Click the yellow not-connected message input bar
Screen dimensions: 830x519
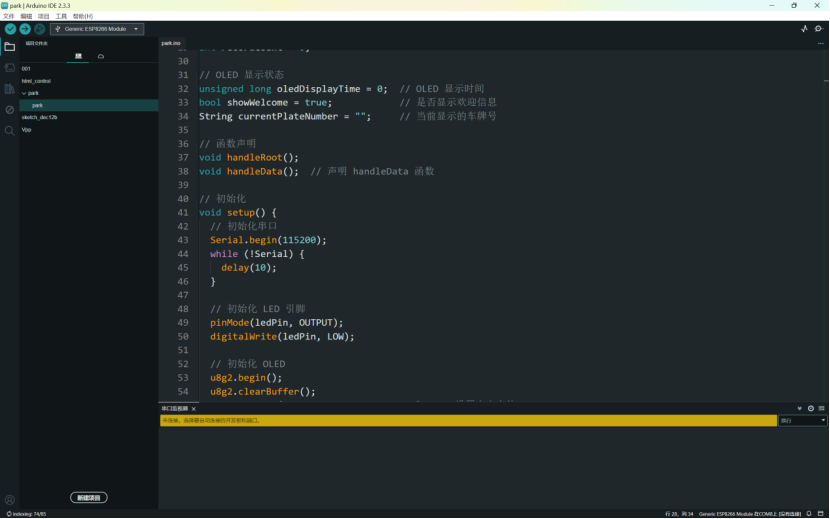pyautogui.click(x=468, y=420)
